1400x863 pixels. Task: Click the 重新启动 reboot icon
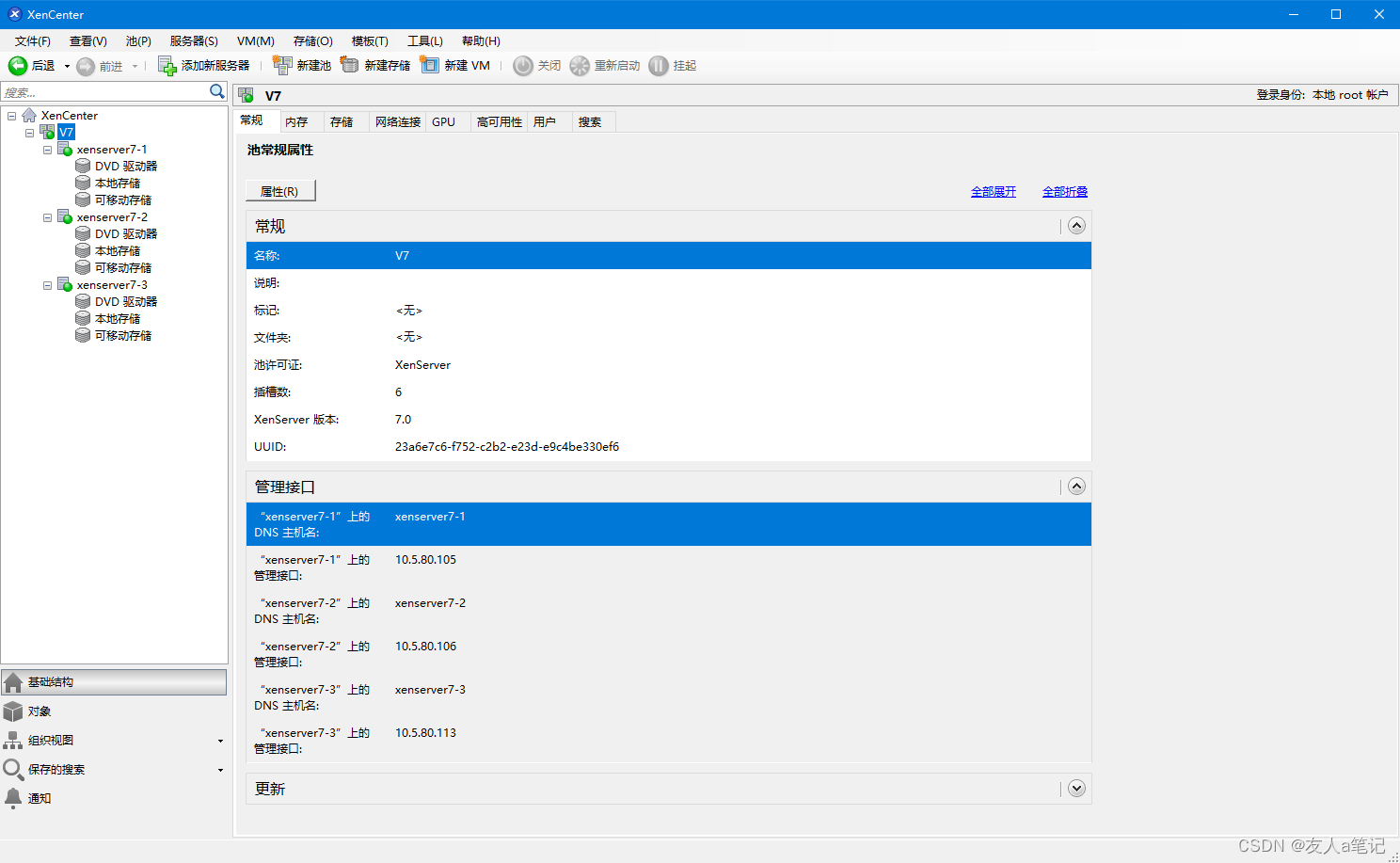pyautogui.click(x=580, y=65)
